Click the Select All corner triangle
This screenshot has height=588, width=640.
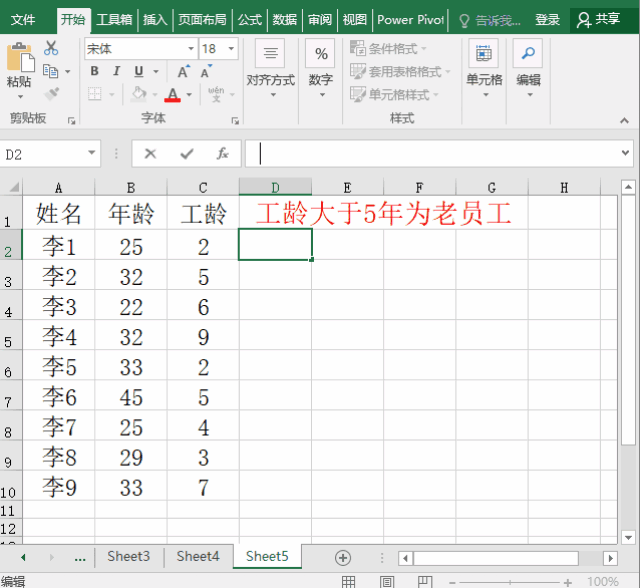14,187
